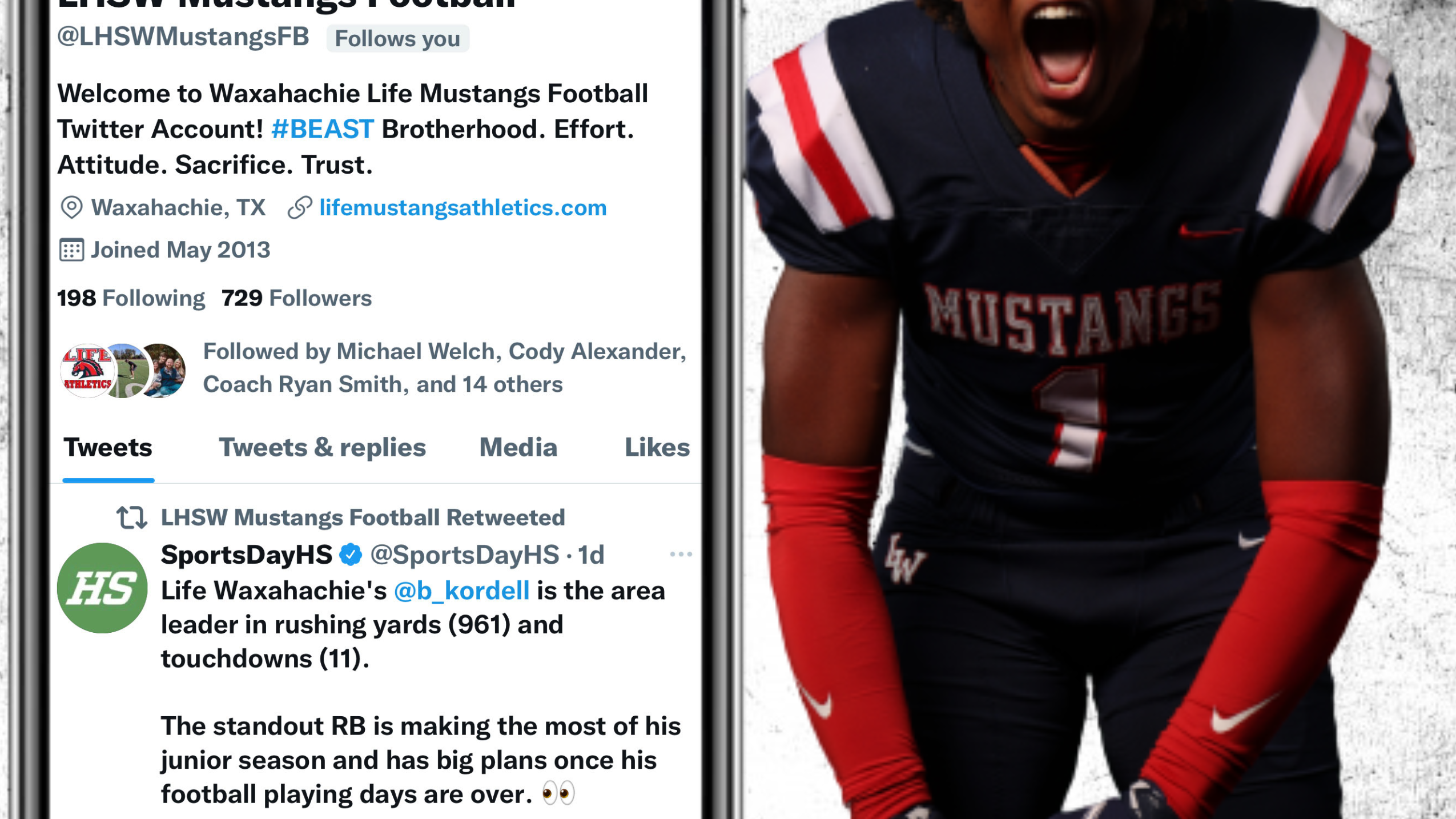Click the #BEAST hashtag
1456x819 pixels.
(323, 129)
